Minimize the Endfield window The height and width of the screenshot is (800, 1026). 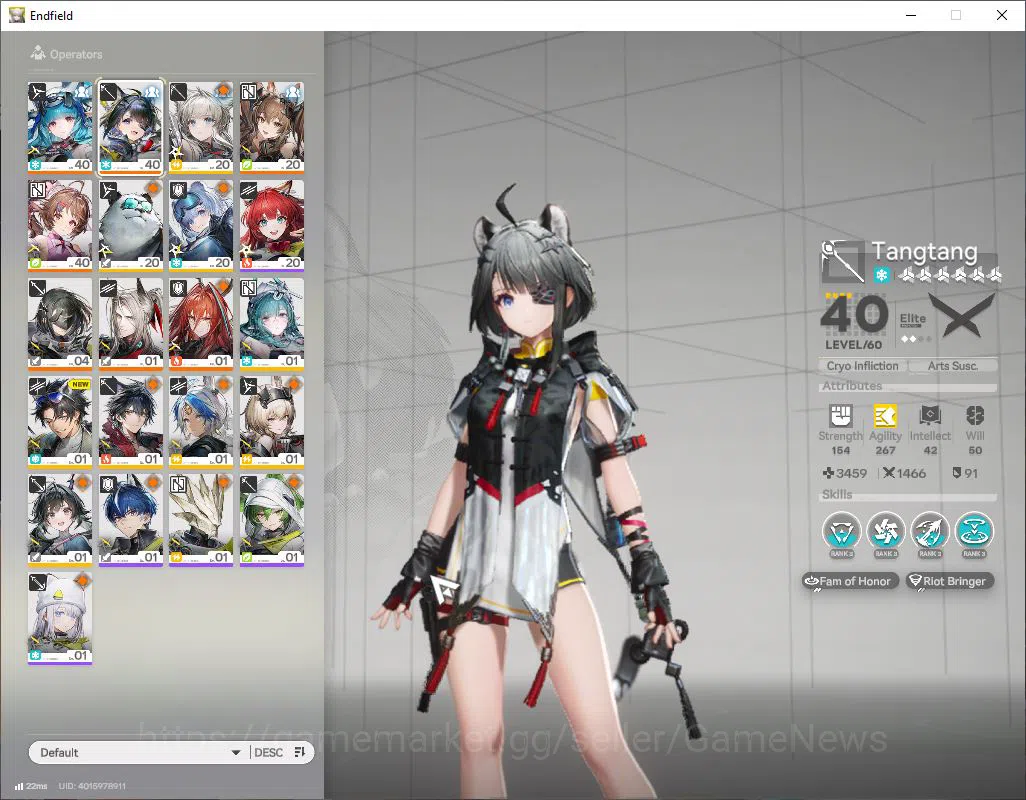pos(910,15)
